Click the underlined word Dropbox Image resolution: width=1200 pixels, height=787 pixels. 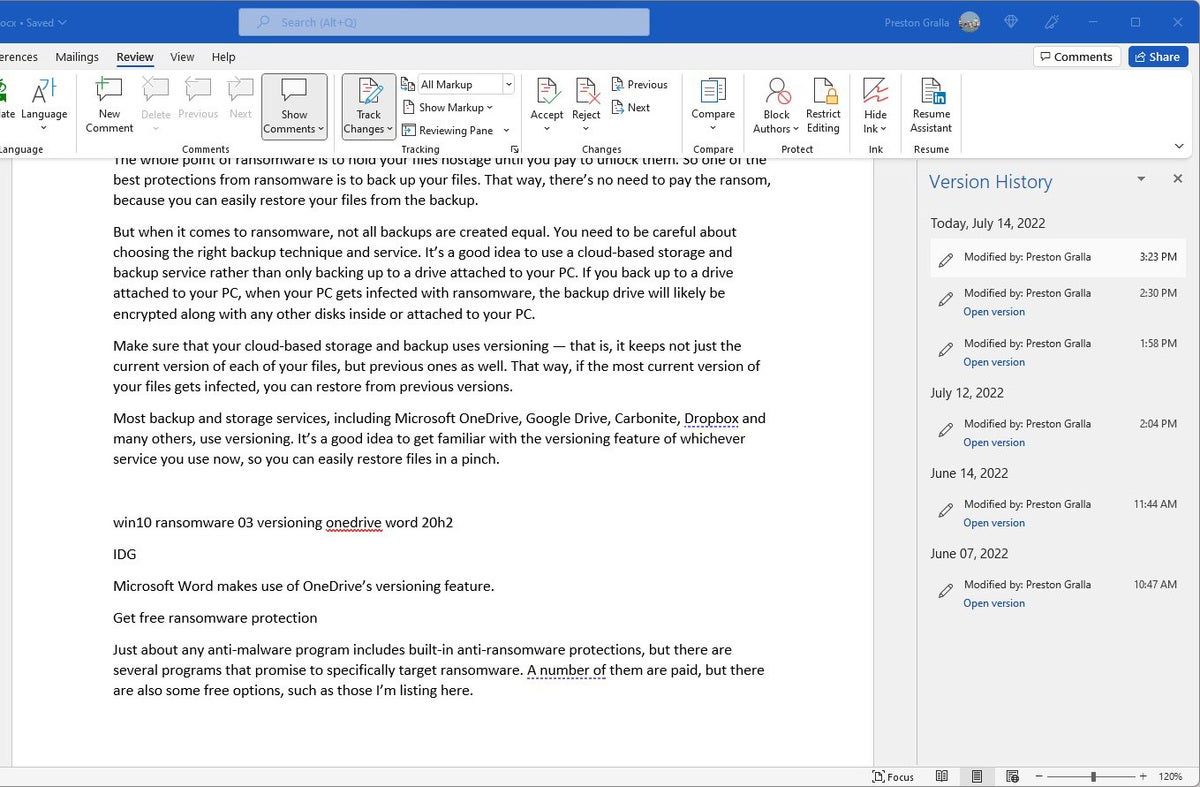711,418
